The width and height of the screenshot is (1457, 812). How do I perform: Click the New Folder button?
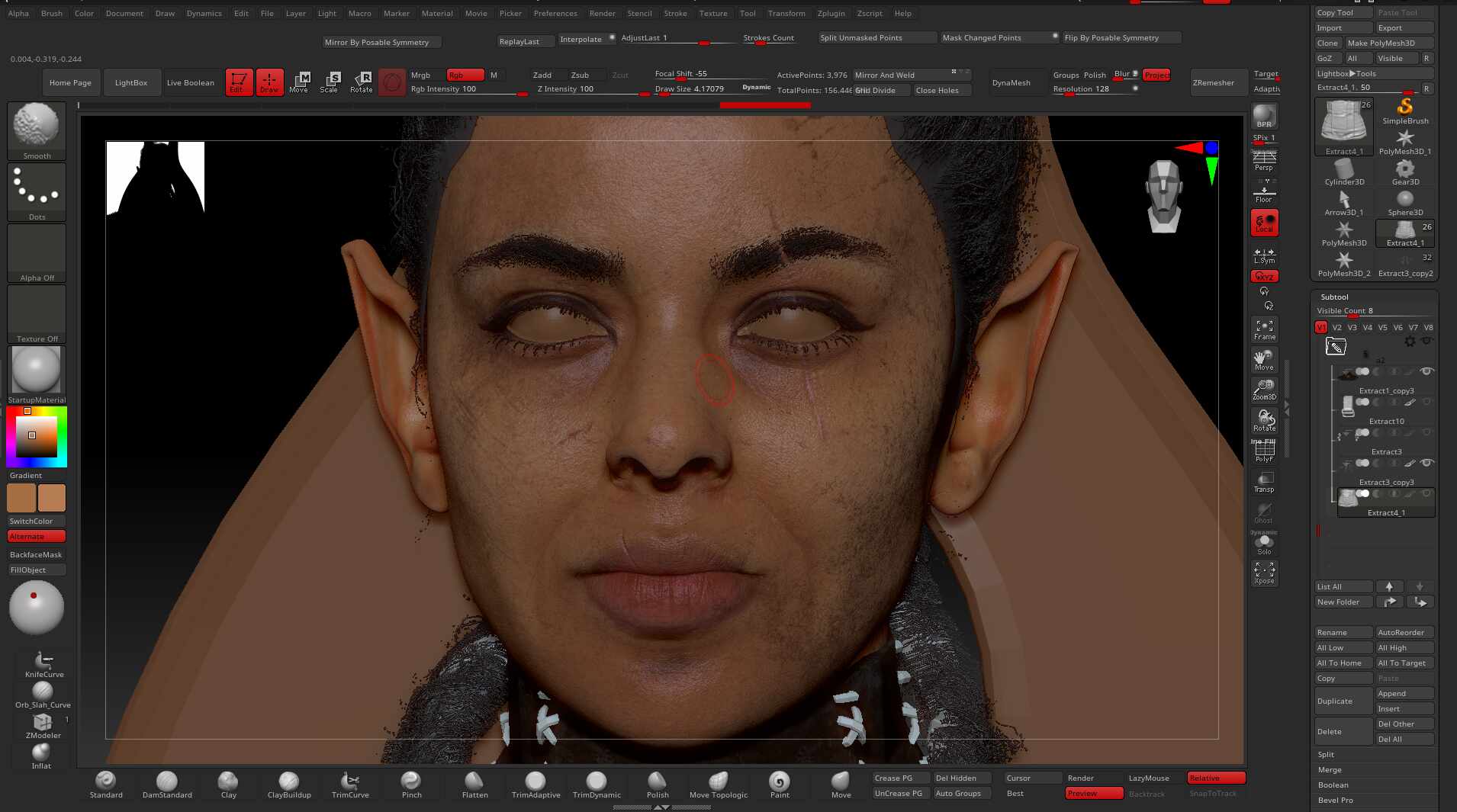point(1343,602)
